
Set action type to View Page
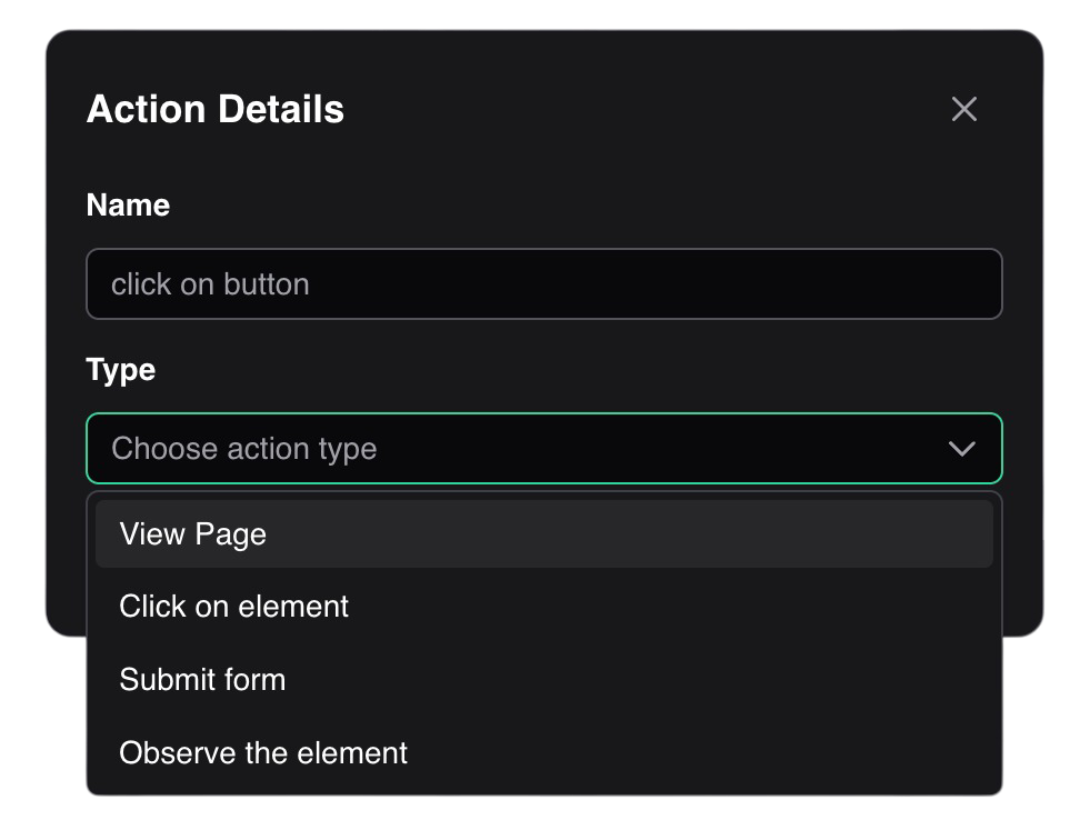(193, 534)
